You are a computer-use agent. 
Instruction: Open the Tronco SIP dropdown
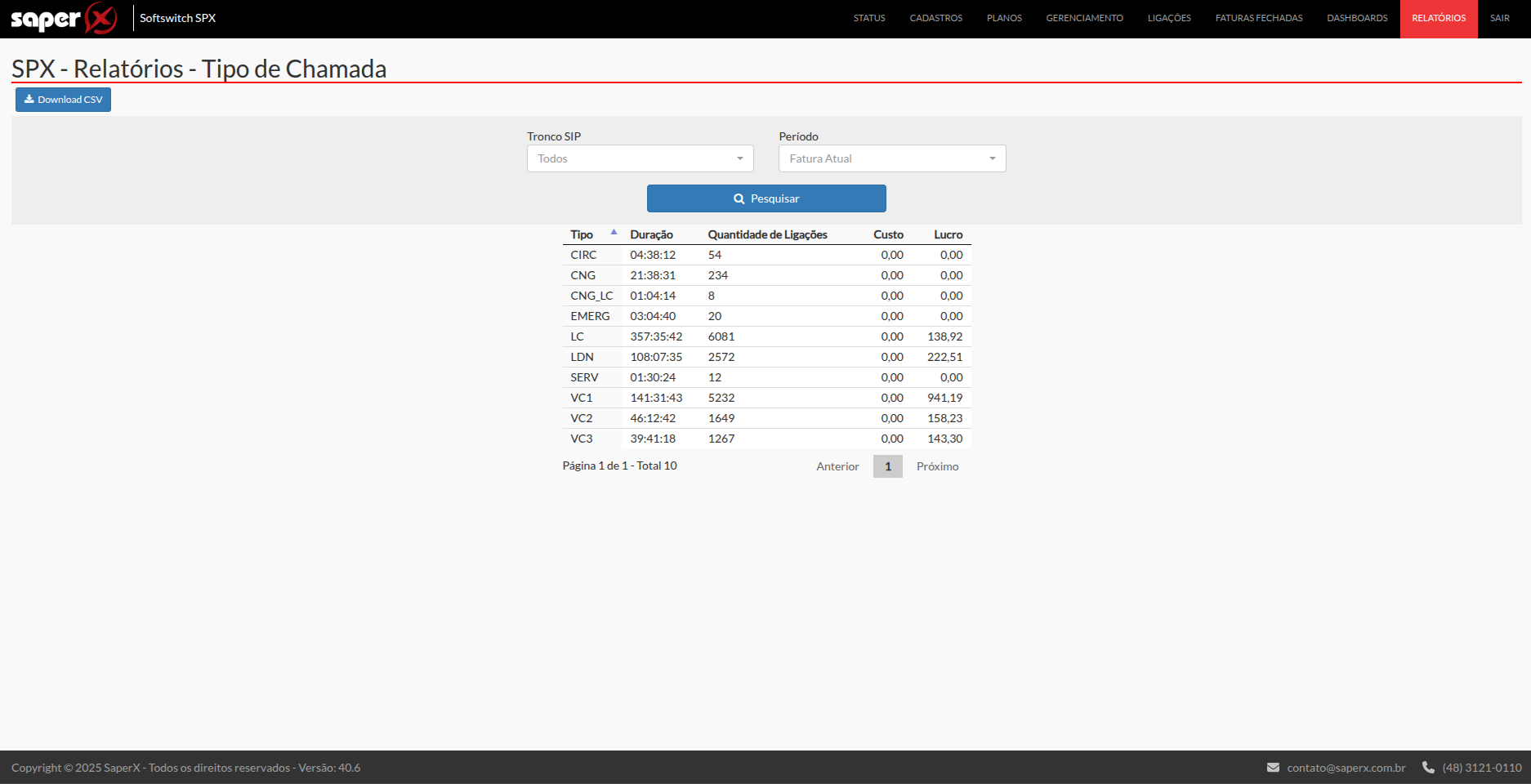(640, 158)
